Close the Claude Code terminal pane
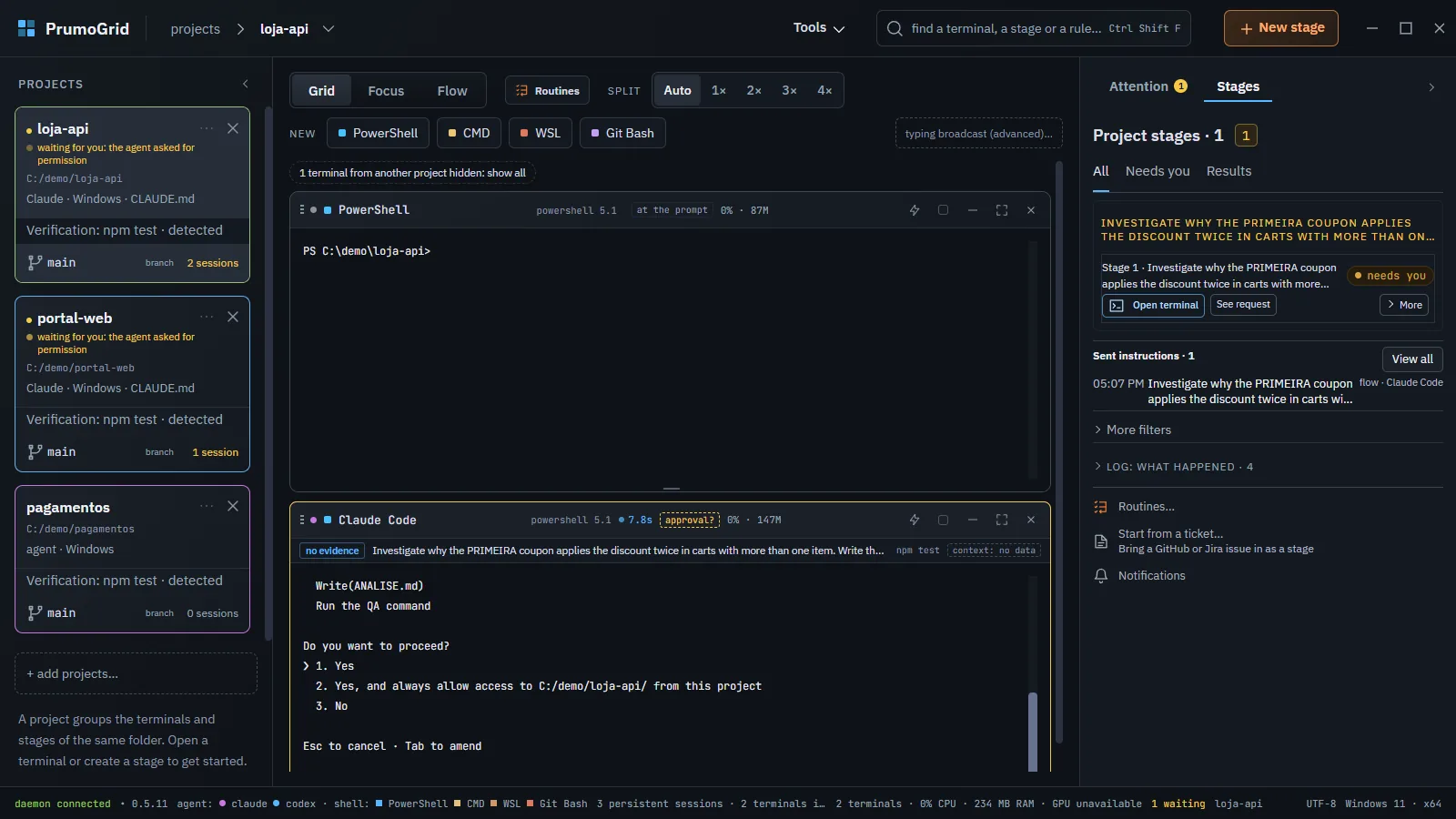The height and width of the screenshot is (819, 1456). (1031, 520)
